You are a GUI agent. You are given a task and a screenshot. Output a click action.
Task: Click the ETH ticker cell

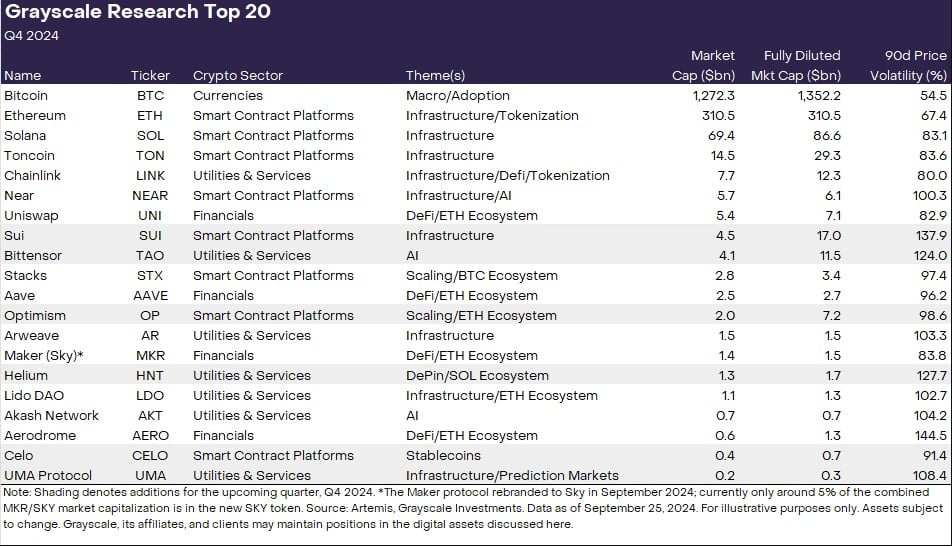coord(150,115)
